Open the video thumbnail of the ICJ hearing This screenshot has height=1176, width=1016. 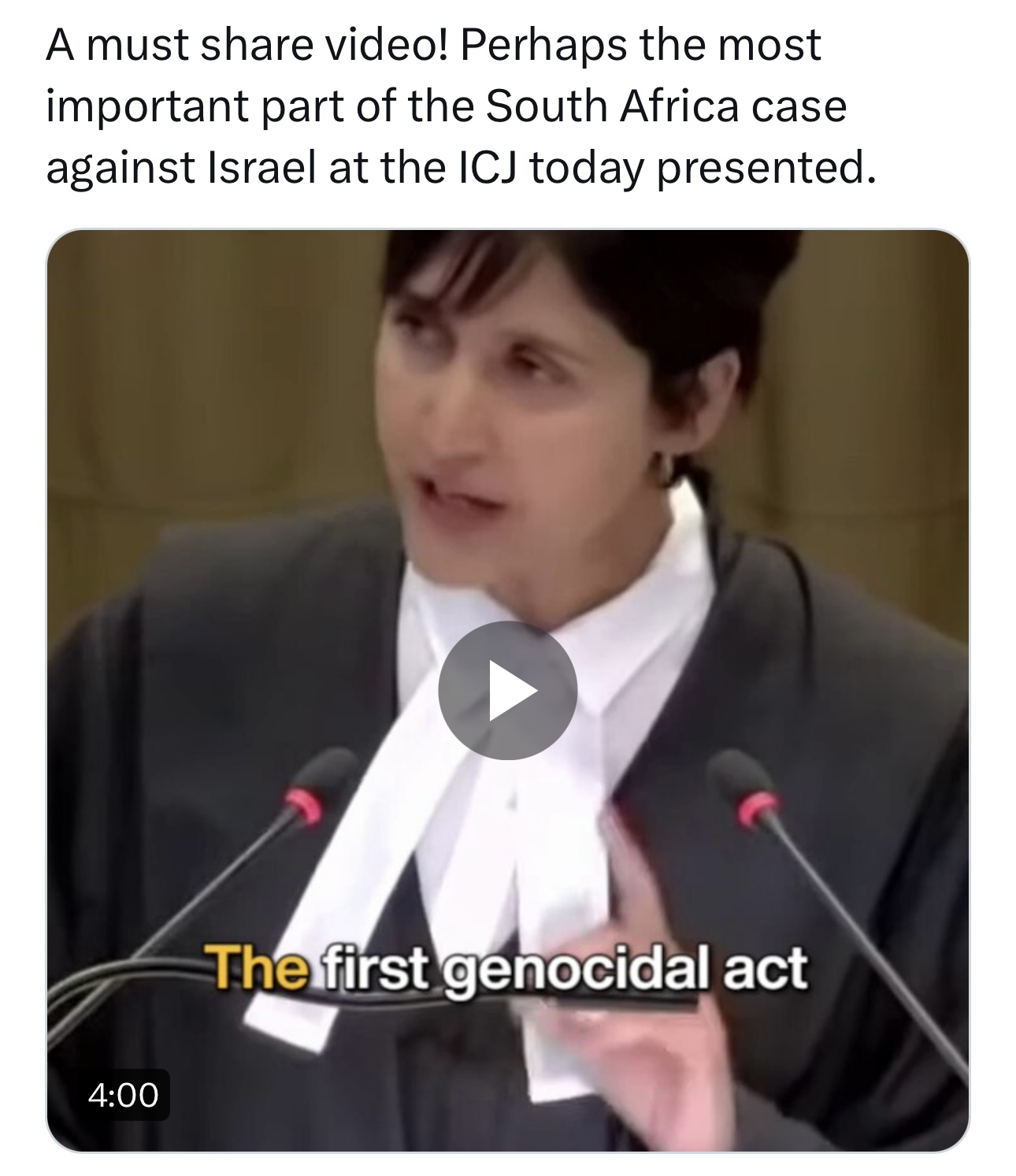tap(508, 691)
